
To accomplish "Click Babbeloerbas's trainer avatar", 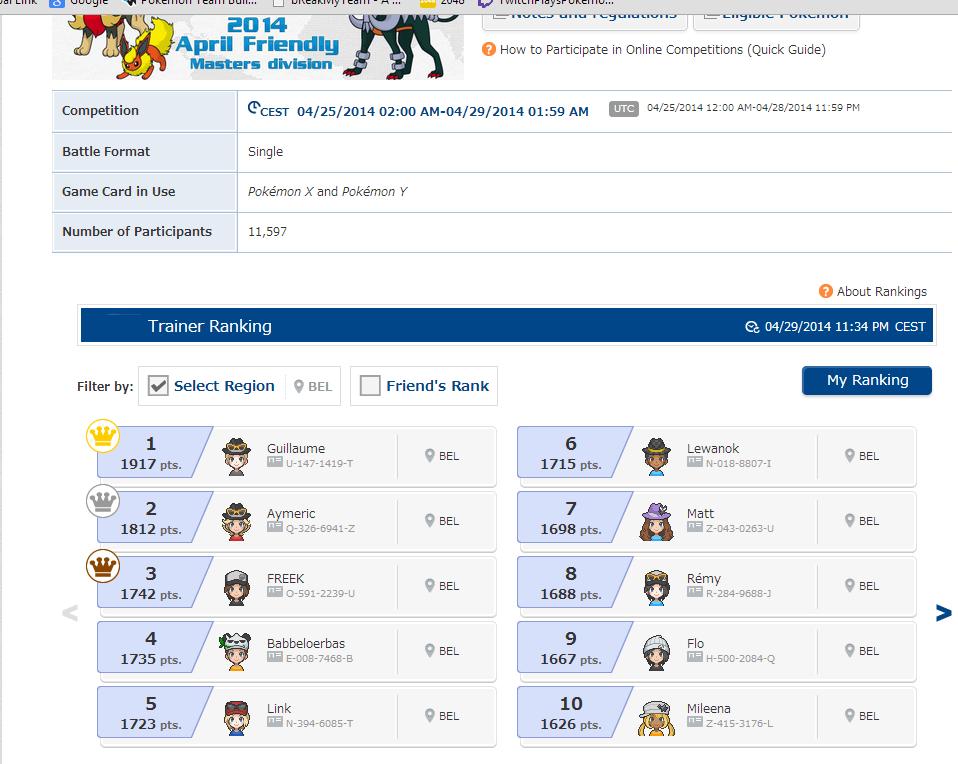I will point(236,652).
